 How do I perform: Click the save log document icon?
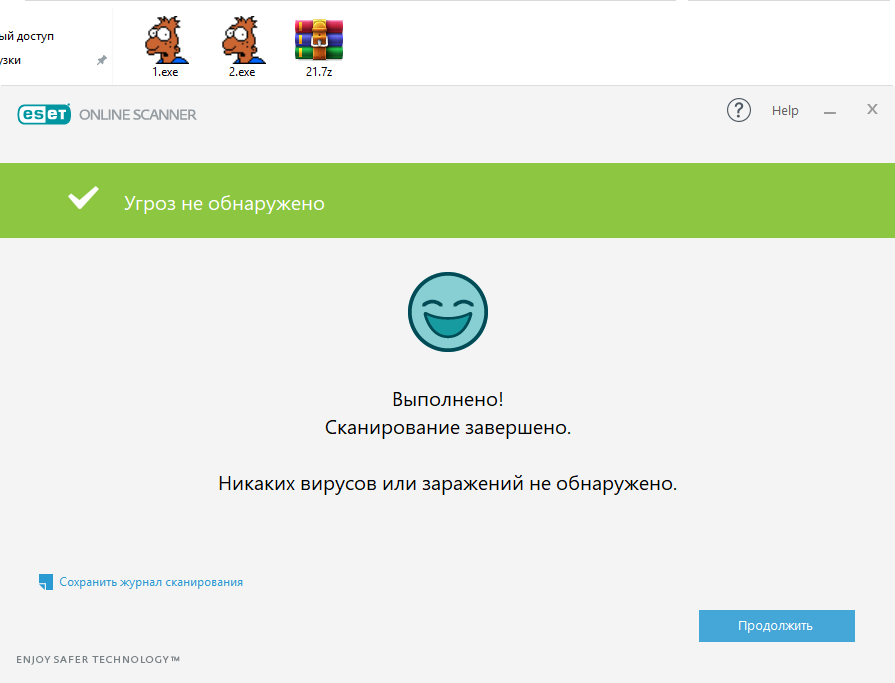(x=46, y=581)
